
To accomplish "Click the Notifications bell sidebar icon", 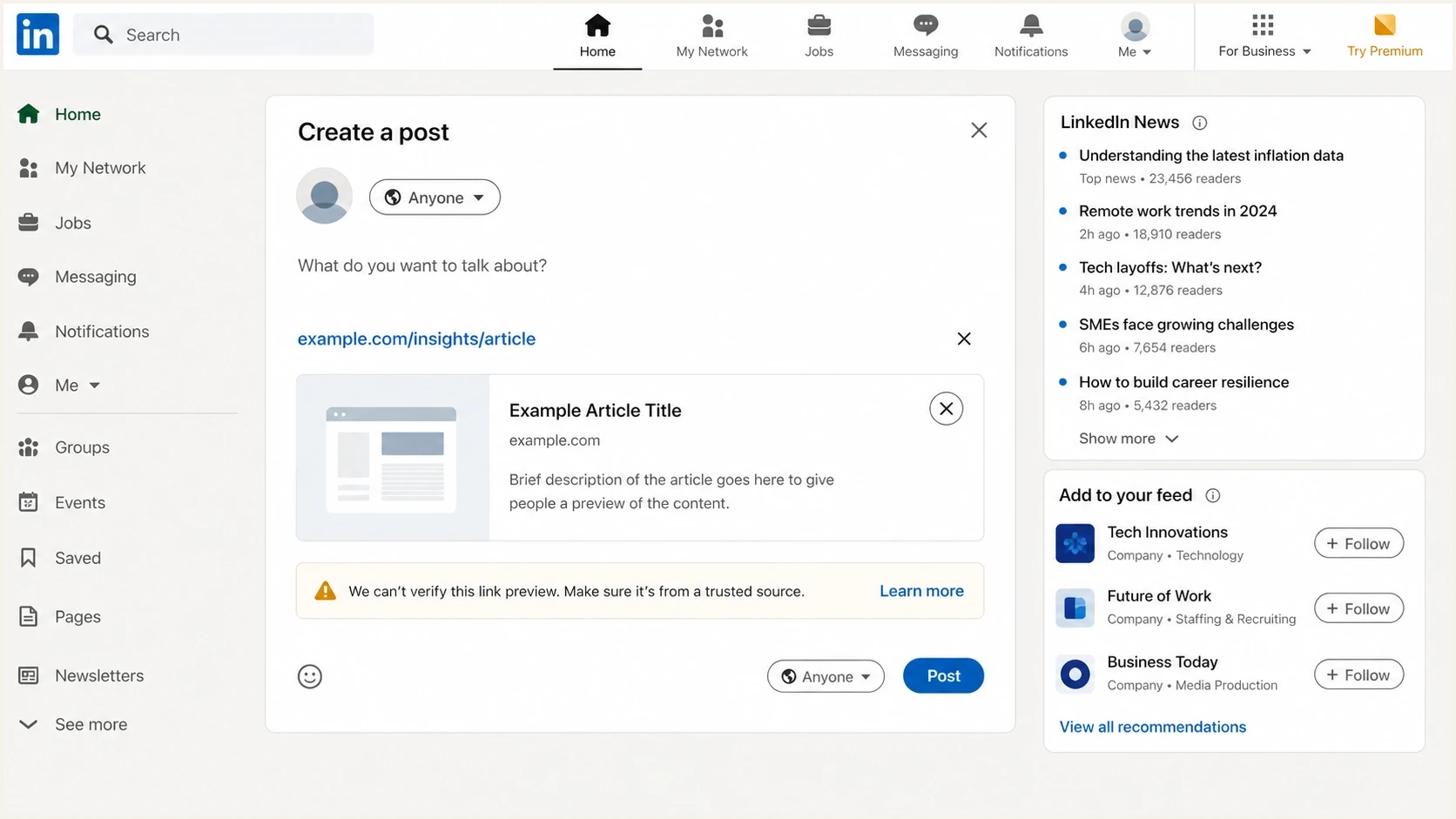I will 29,331.
